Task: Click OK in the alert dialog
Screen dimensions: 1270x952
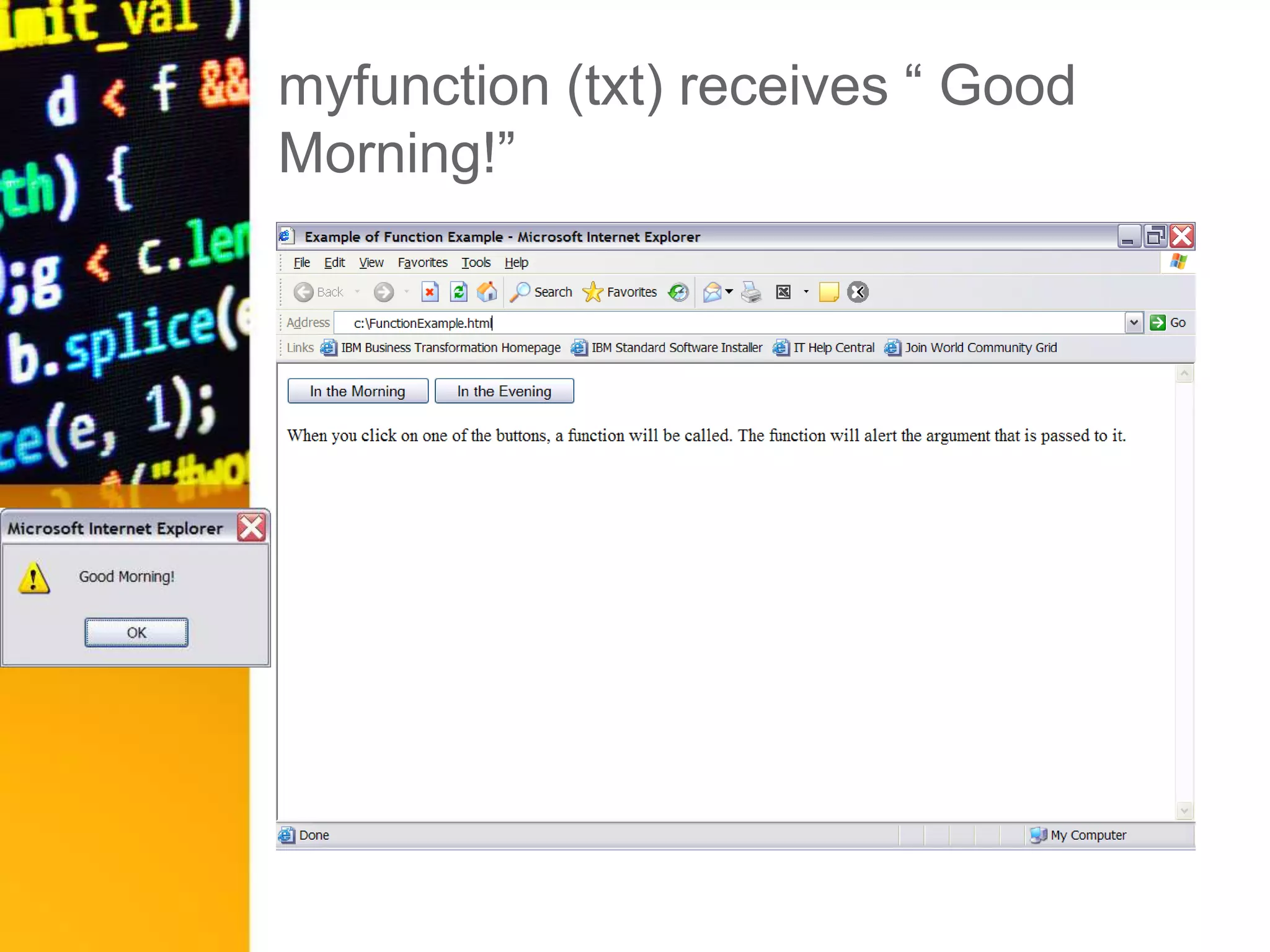Action: (136, 632)
